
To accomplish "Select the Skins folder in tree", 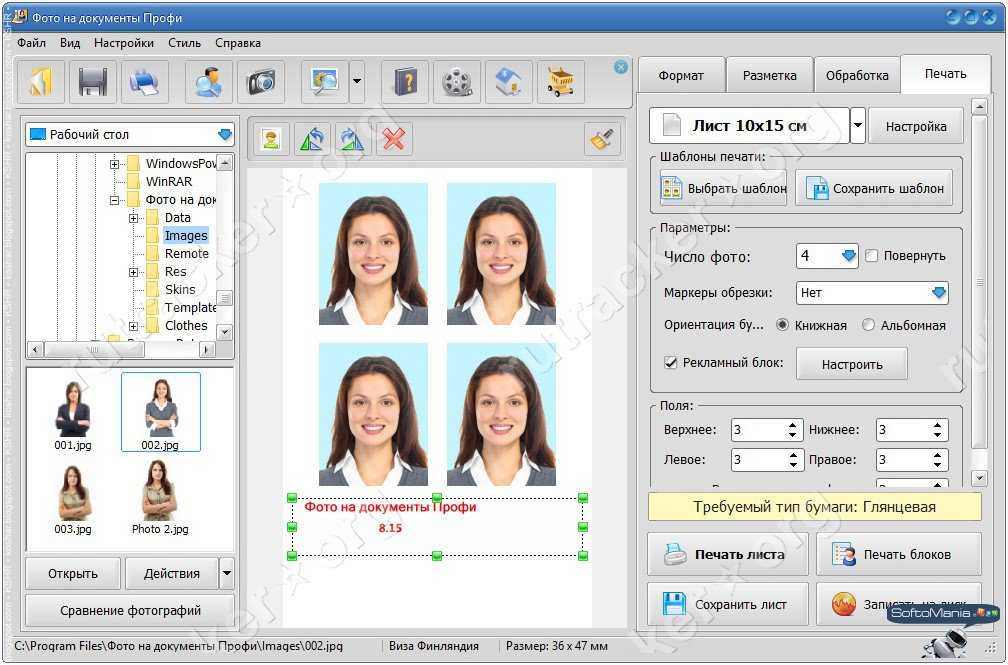I will click(x=180, y=290).
